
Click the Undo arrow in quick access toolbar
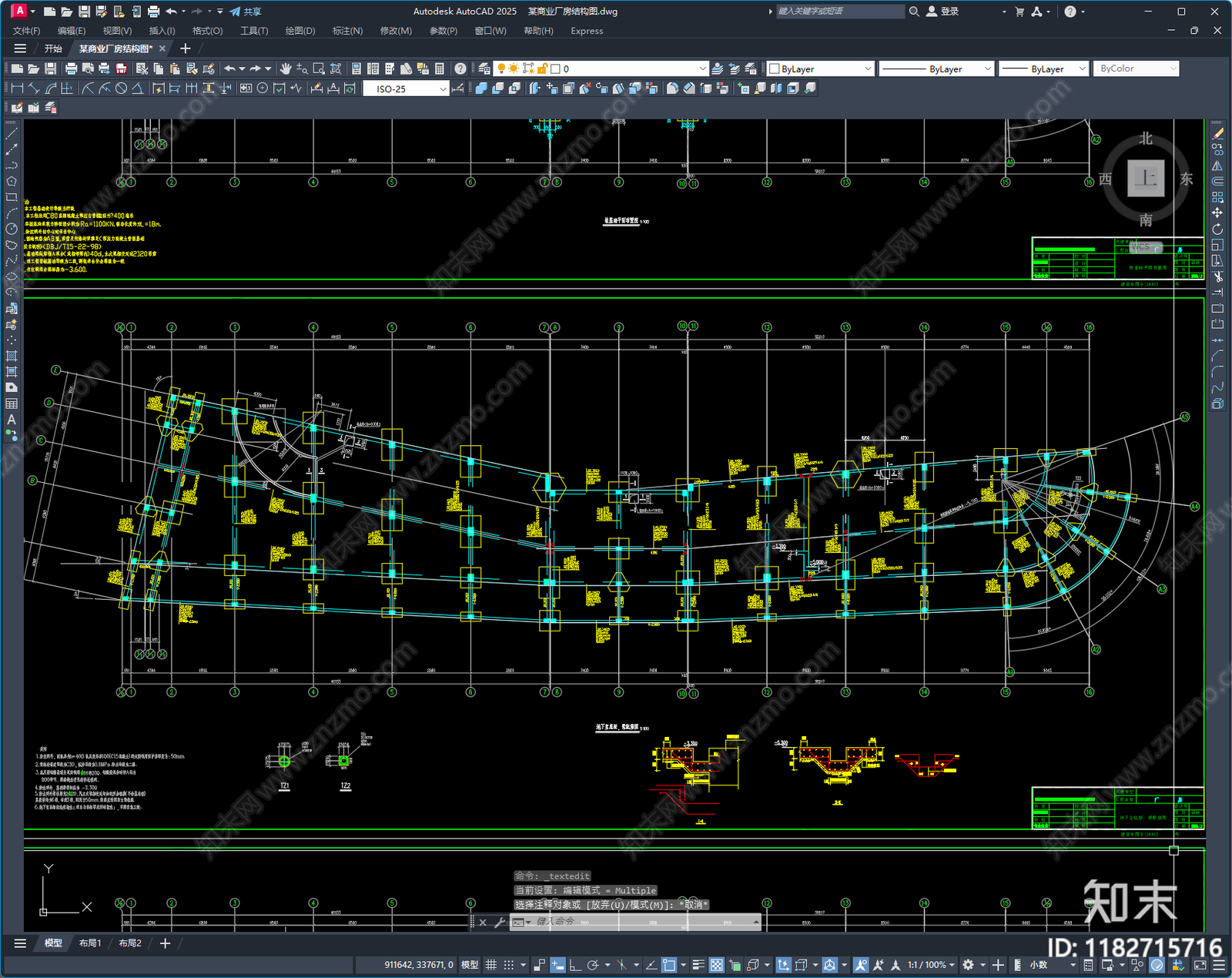point(171,12)
